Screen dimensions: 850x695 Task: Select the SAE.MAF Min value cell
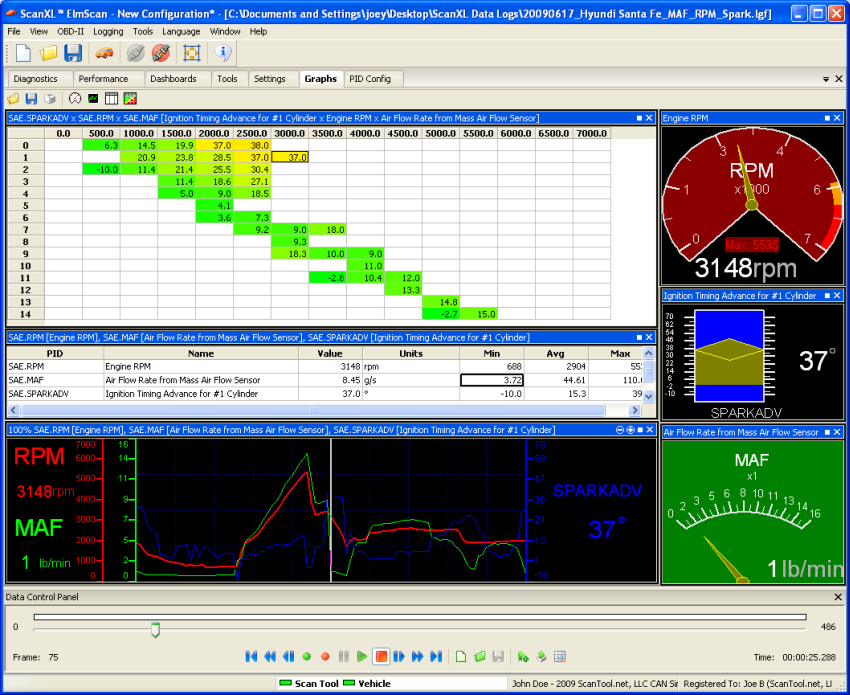pyautogui.click(x=492, y=380)
